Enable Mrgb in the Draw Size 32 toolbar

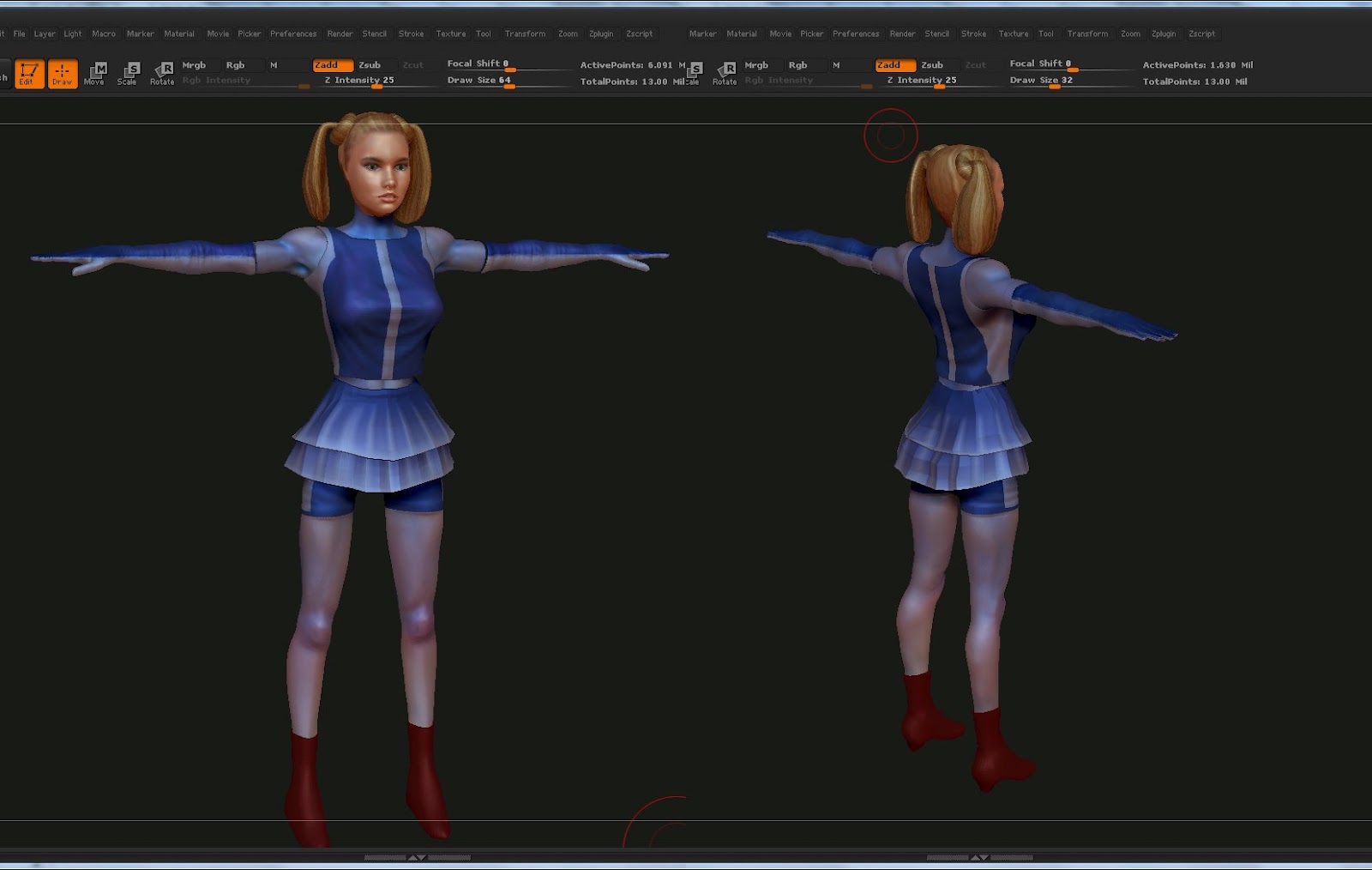pyautogui.click(x=756, y=65)
